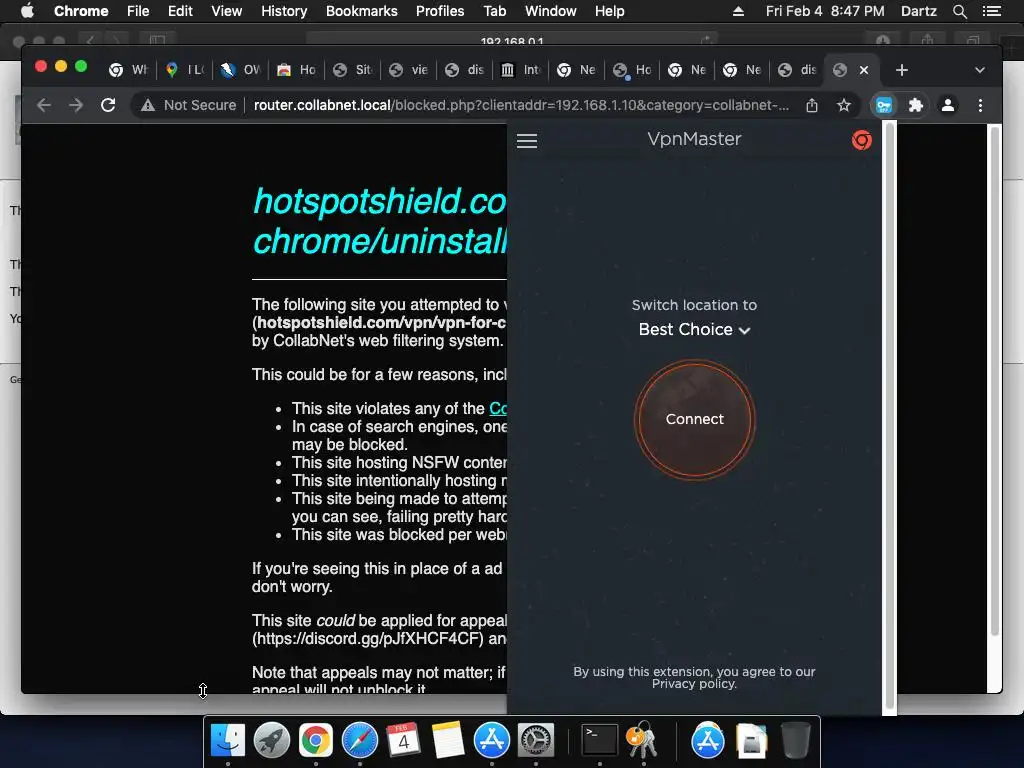Open the Chrome profile avatar icon
Viewport: 1024px width, 768px height.
[x=948, y=105]
